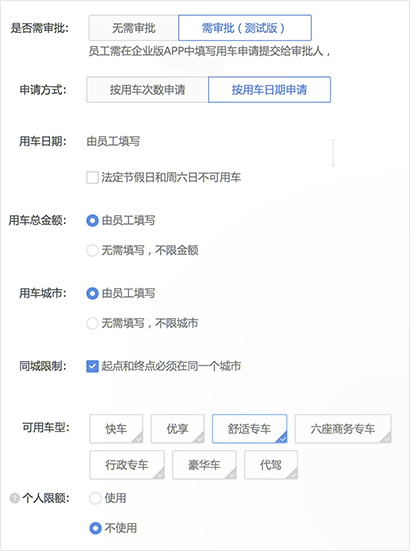Select 由员工填写 for 用车总金额
Screen dimensions: 410x551
(x=92, y=221)
